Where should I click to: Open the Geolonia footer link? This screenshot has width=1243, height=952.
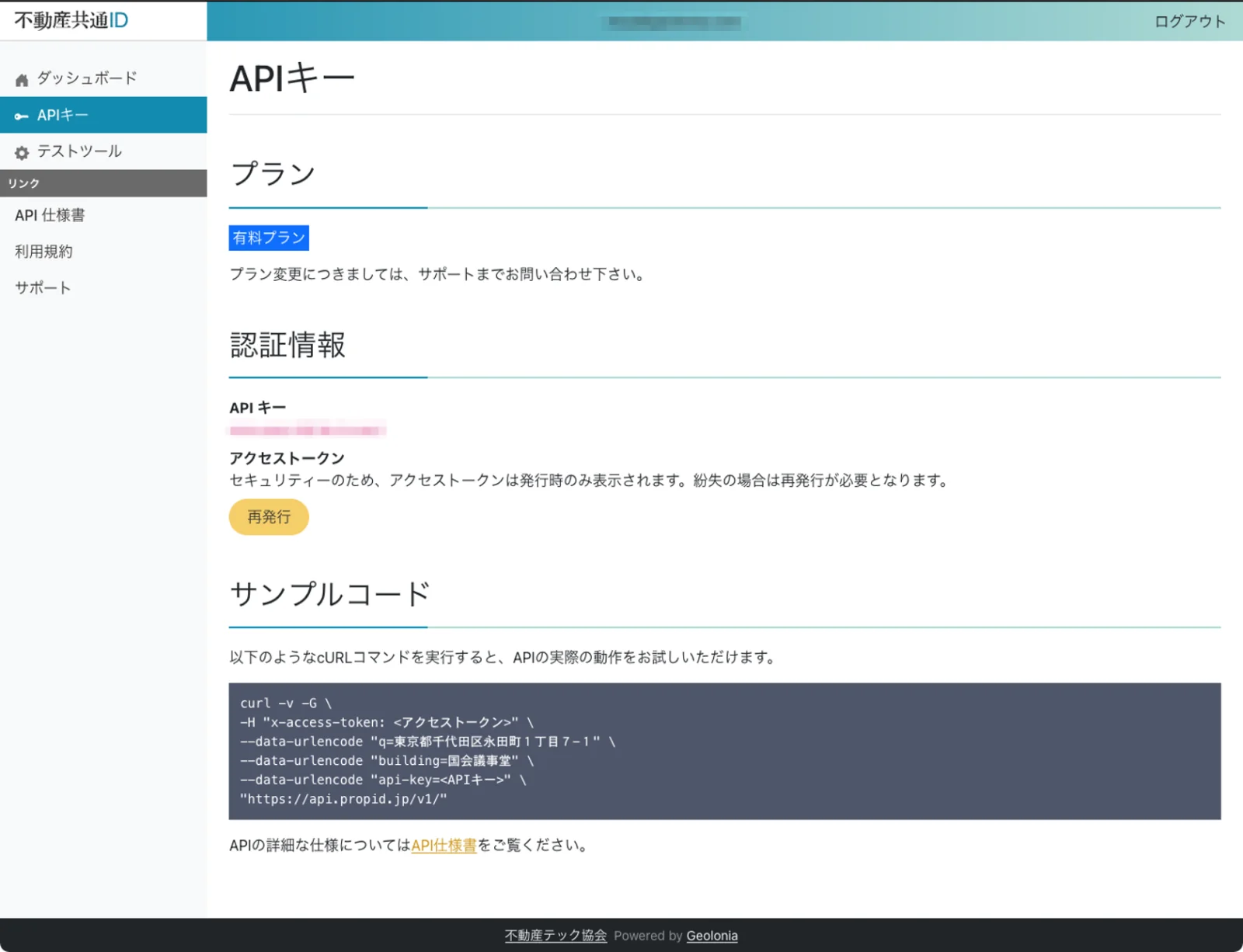tap(712, 936)
